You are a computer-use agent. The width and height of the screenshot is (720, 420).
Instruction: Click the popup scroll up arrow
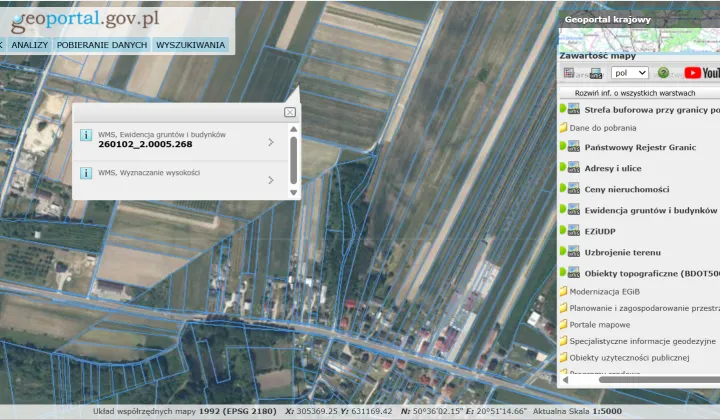pos(293,129)
